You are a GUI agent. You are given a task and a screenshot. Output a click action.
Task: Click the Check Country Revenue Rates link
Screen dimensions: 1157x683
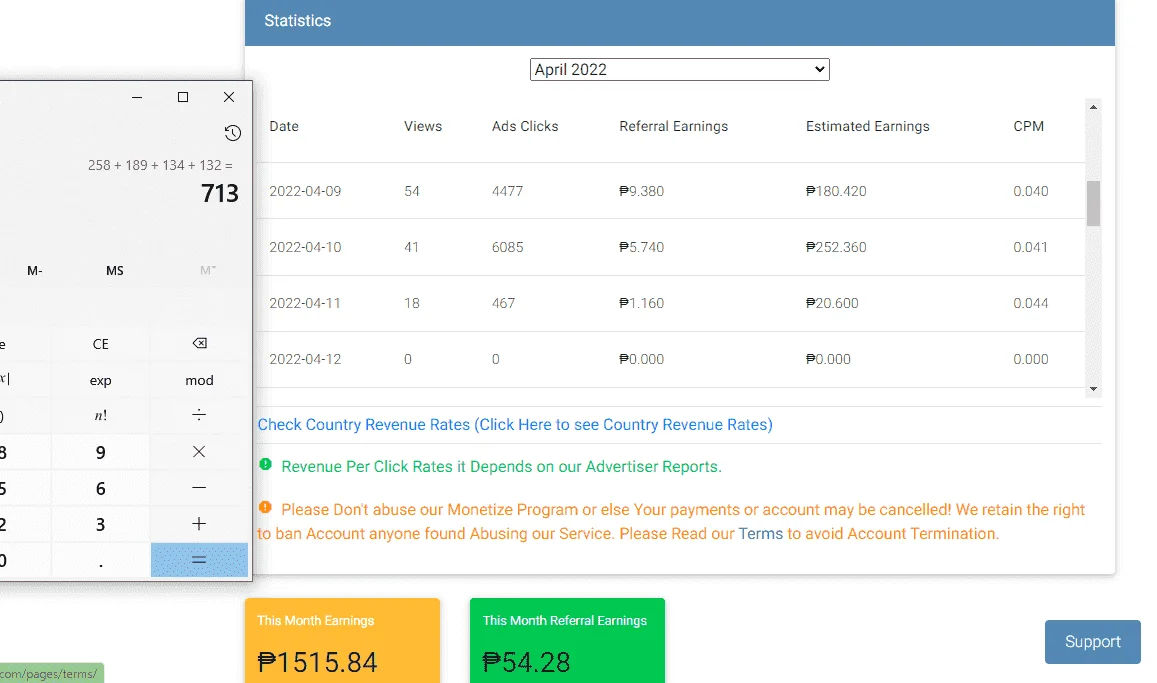click(x=515, y=424)
